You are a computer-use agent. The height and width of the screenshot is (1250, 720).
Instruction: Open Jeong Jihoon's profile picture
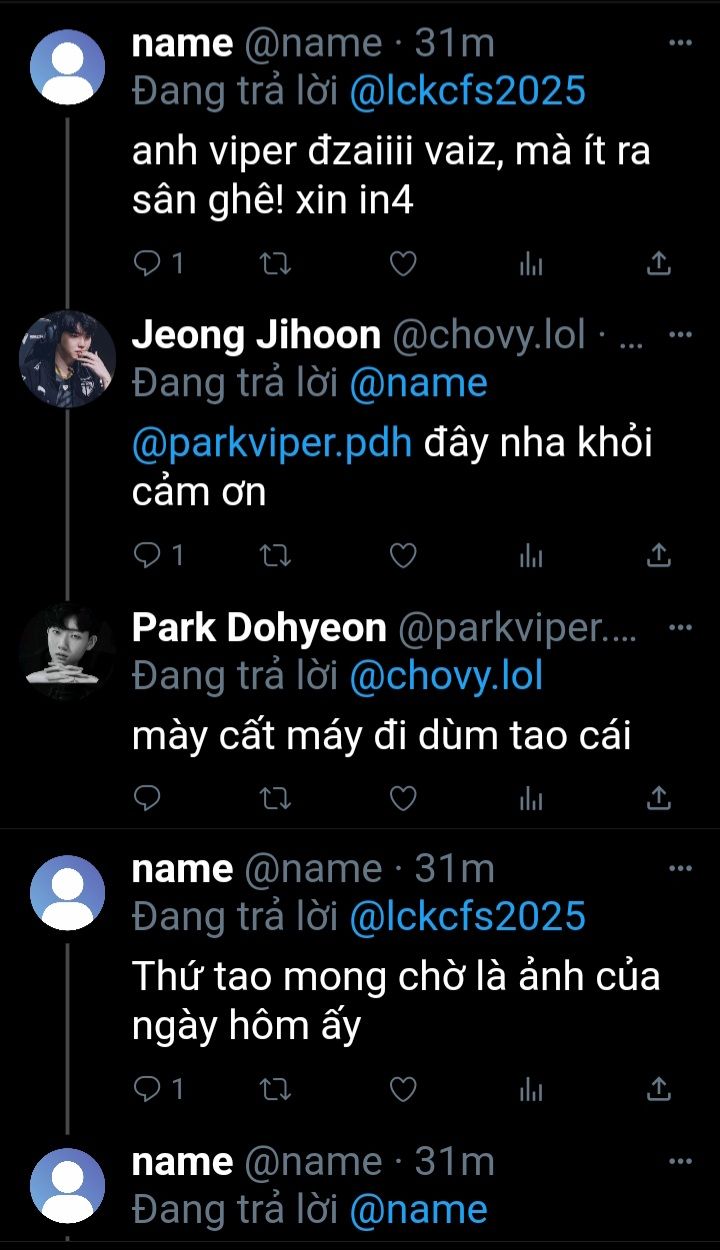[68, 360]
